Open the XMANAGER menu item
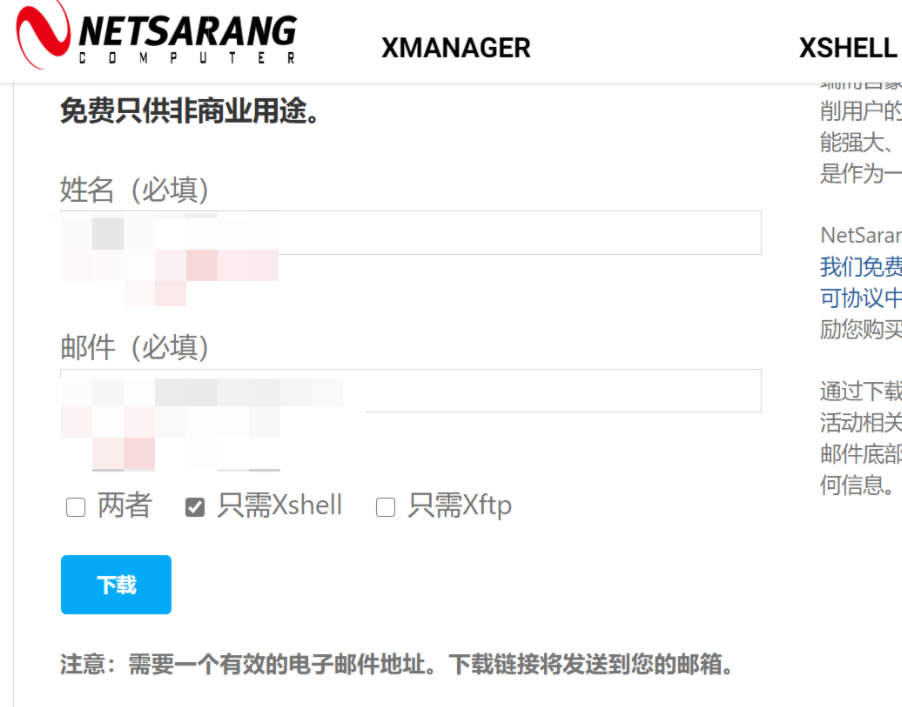The image size is (902, 707). click(455, 48)
